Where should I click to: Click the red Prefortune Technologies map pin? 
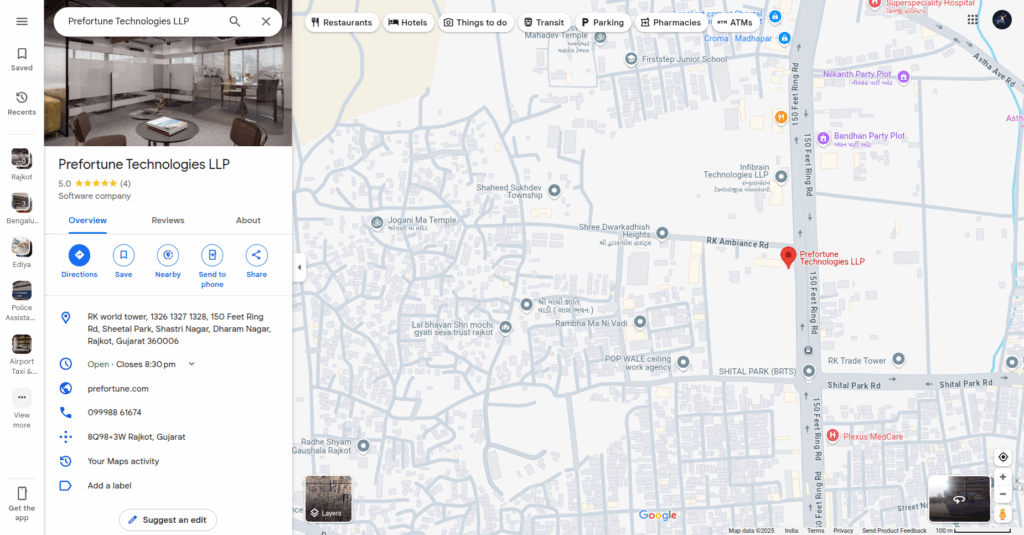[x=788, y=257]
